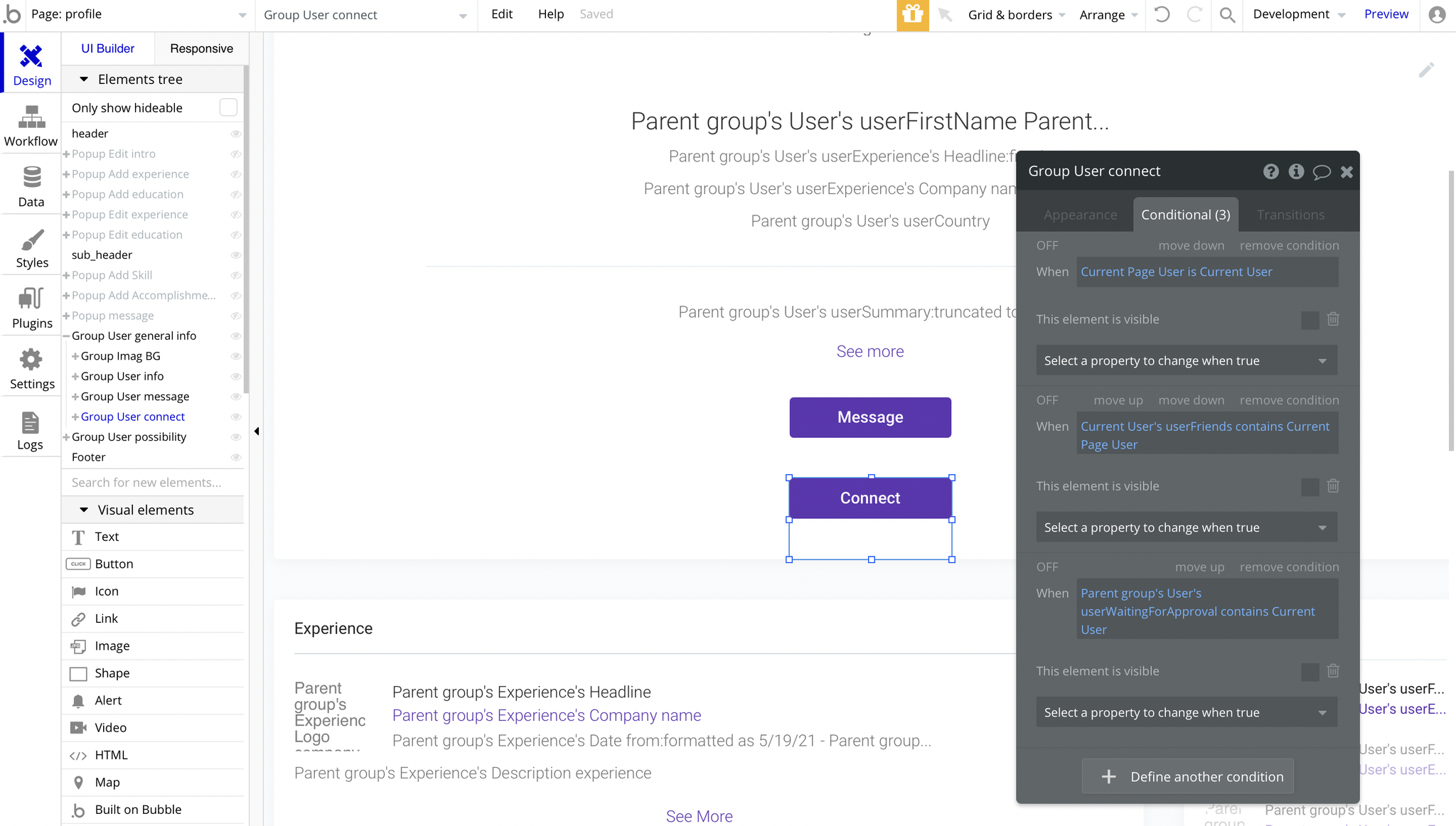Viewport: 1456px width, 826px height.
Task: Click the undo arrow icon
Action: [x=1162, y=15]
